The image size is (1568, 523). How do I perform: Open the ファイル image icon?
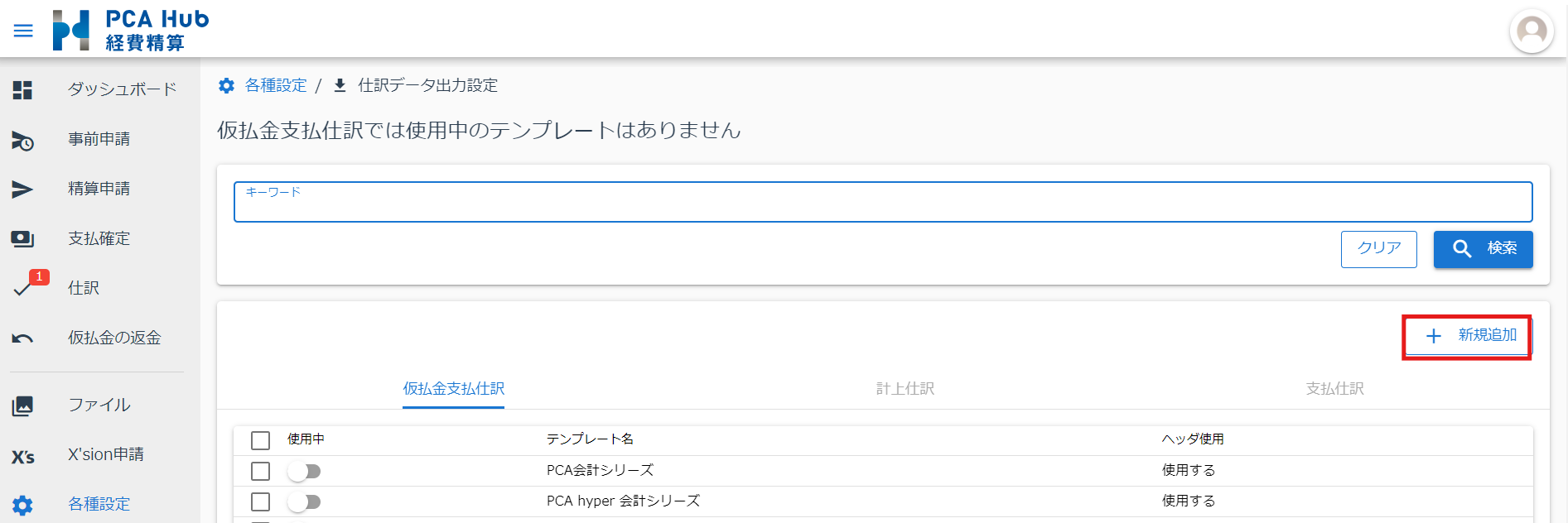click(x=22, y=405)
